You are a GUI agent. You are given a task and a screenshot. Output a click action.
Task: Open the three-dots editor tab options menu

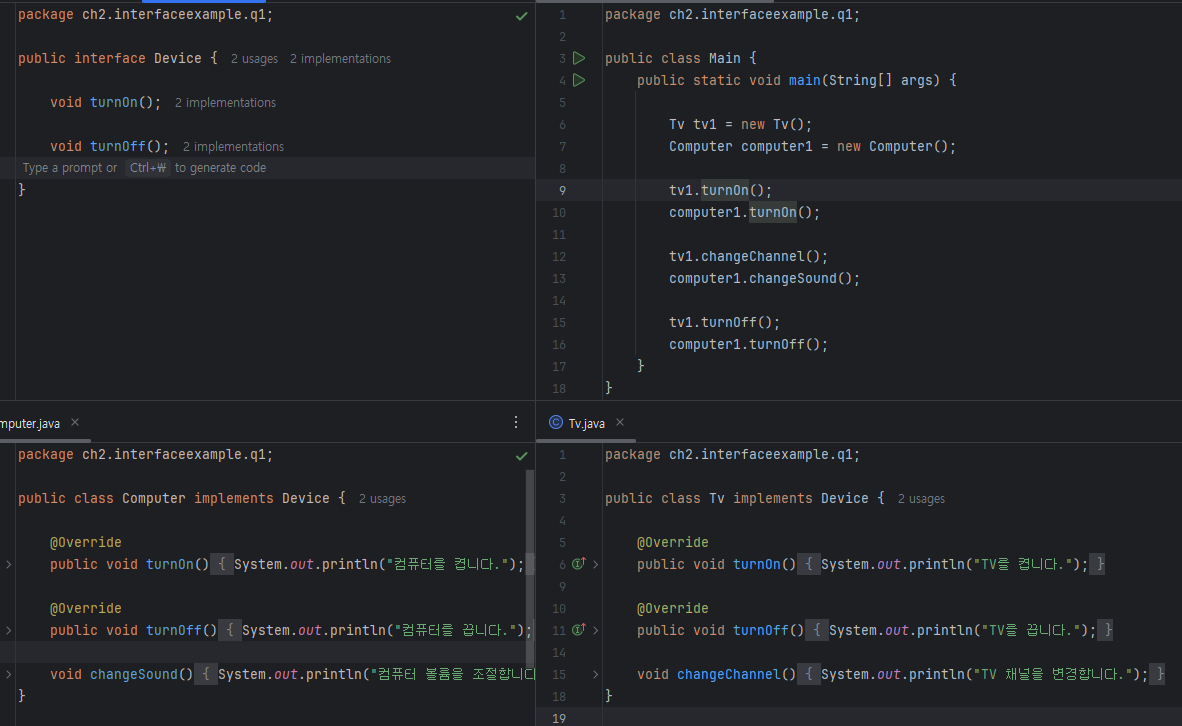(x=516, y=422)
